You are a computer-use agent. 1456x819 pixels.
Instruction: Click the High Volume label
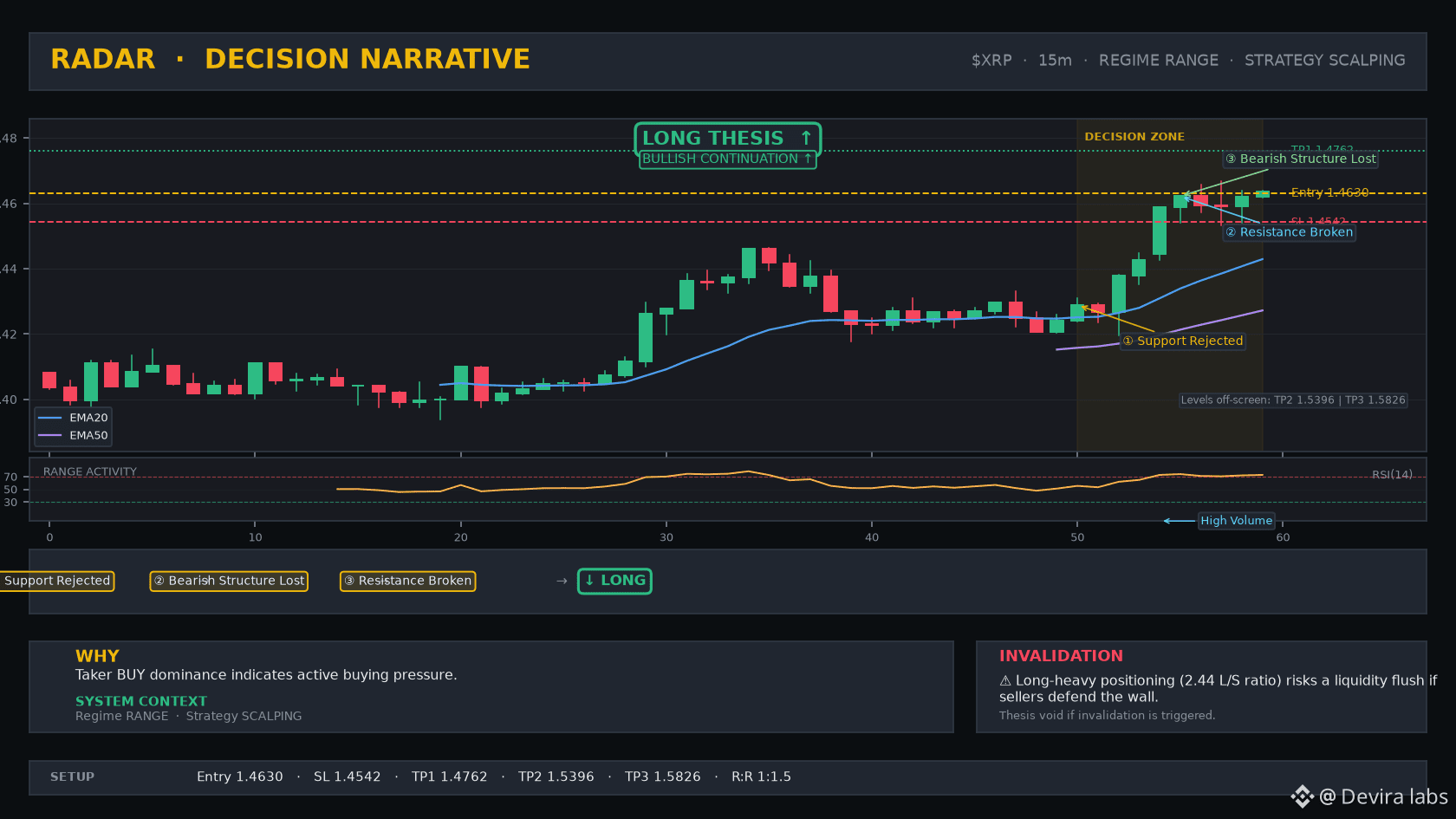[x=1236, y=521]
